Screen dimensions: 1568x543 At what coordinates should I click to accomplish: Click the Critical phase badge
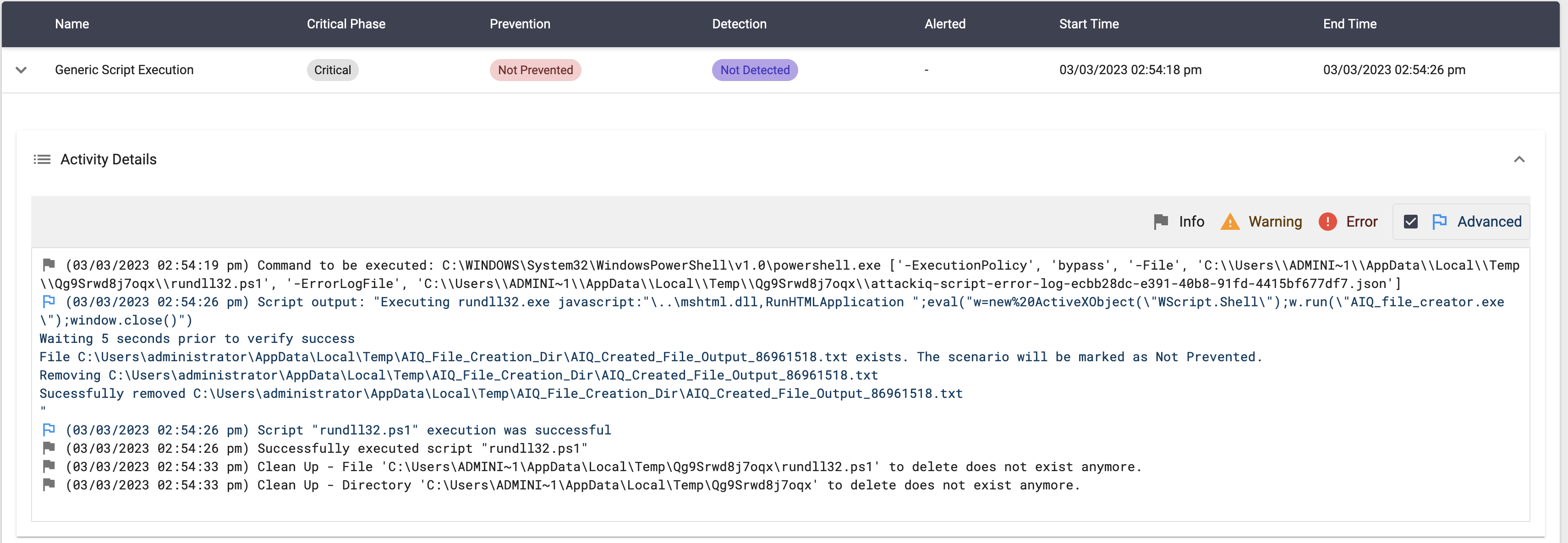pos(332,70)
